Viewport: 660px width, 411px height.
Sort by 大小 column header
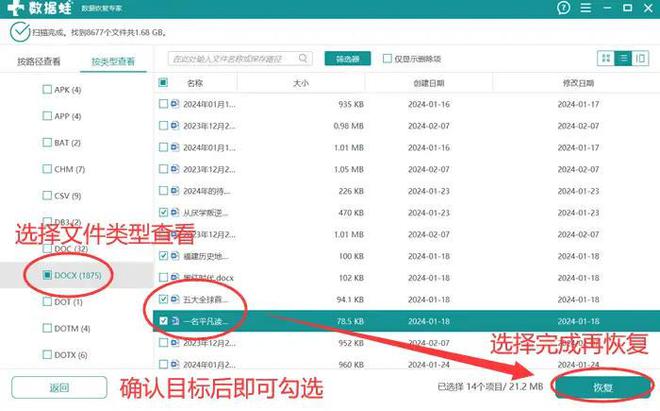pos(301,83)
